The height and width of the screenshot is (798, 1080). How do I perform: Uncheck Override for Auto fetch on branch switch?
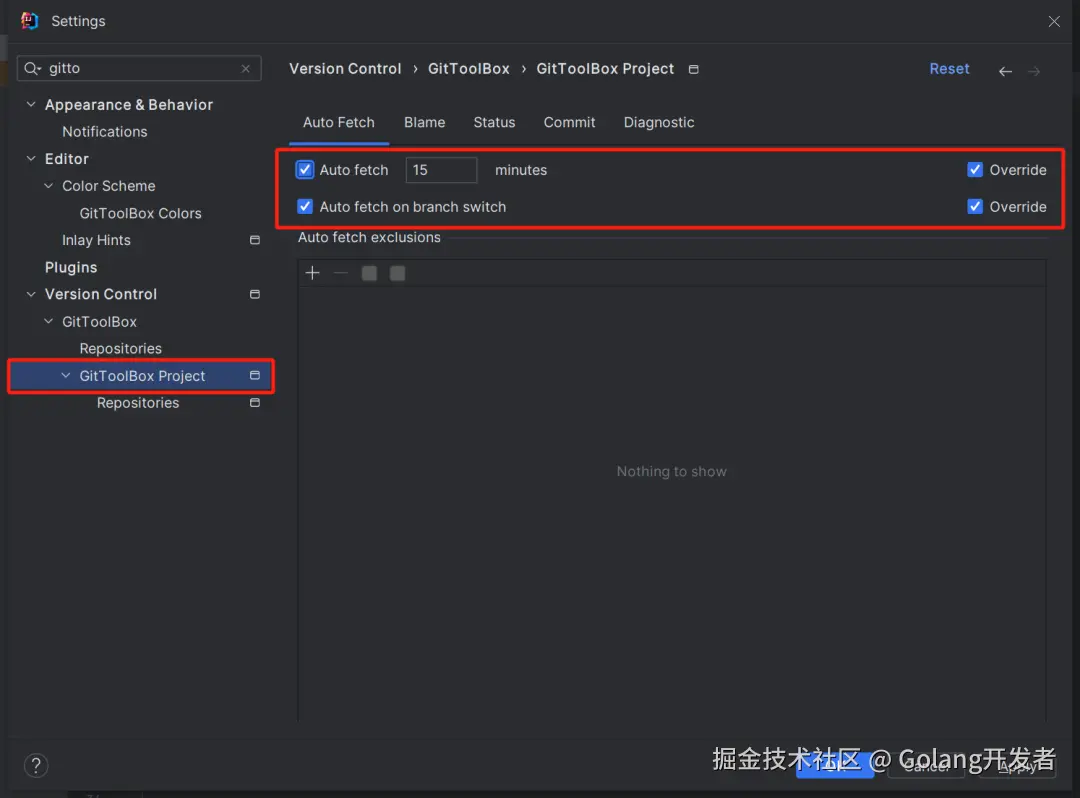pyautogui.click(x=975, y=207)
